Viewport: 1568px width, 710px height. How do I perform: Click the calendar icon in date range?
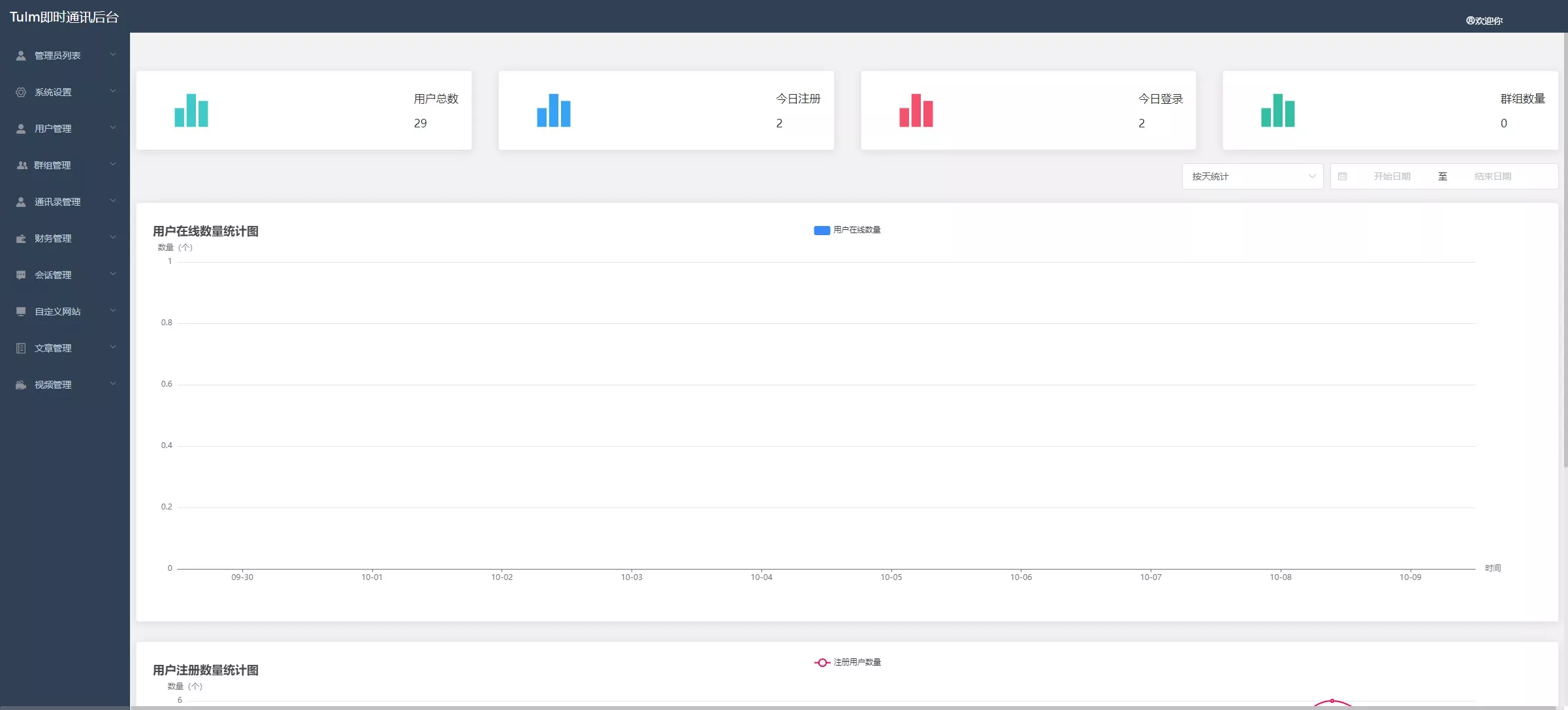click(1342, 176)
